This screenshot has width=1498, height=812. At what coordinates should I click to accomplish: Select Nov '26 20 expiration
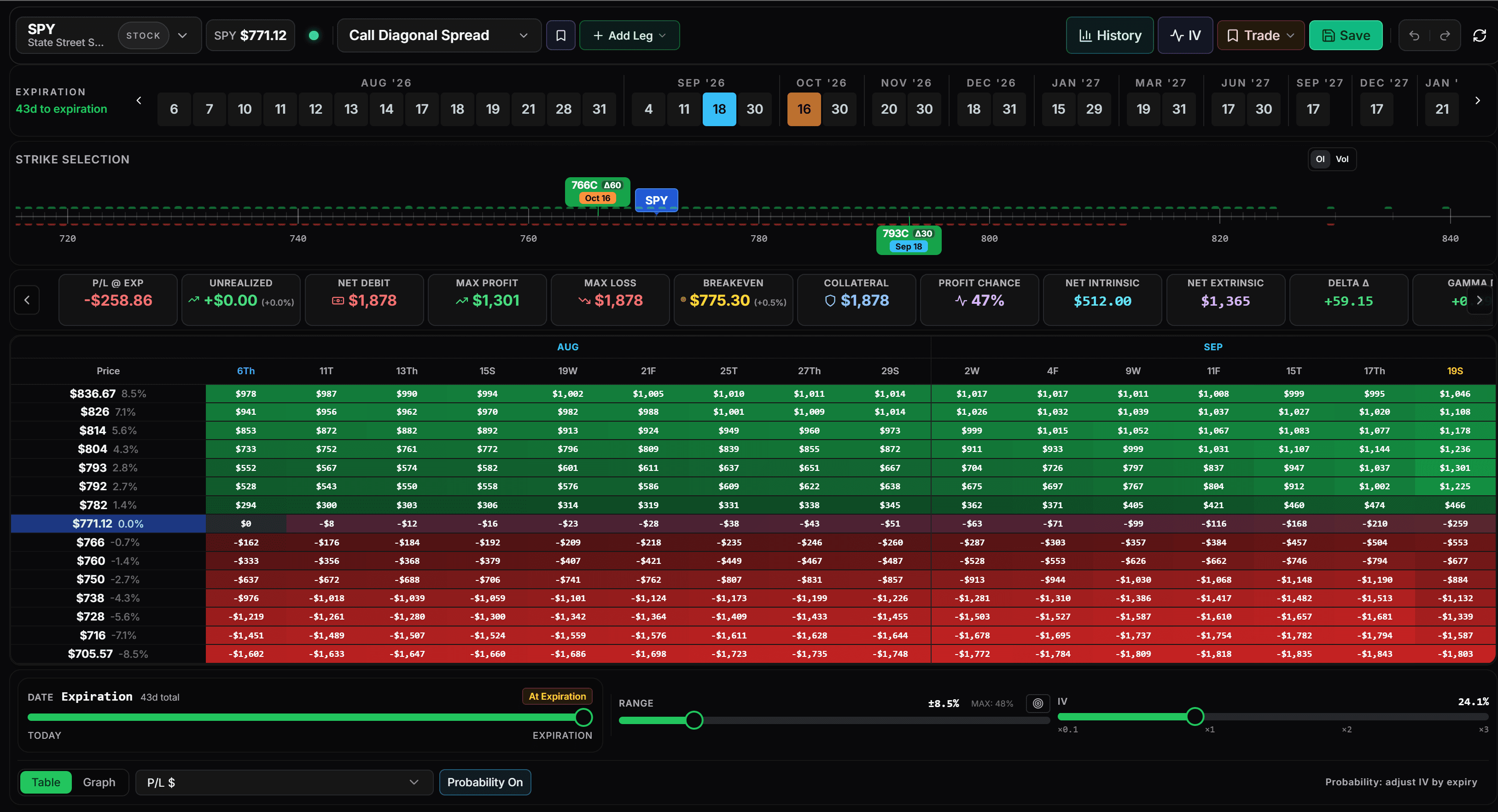889,109
